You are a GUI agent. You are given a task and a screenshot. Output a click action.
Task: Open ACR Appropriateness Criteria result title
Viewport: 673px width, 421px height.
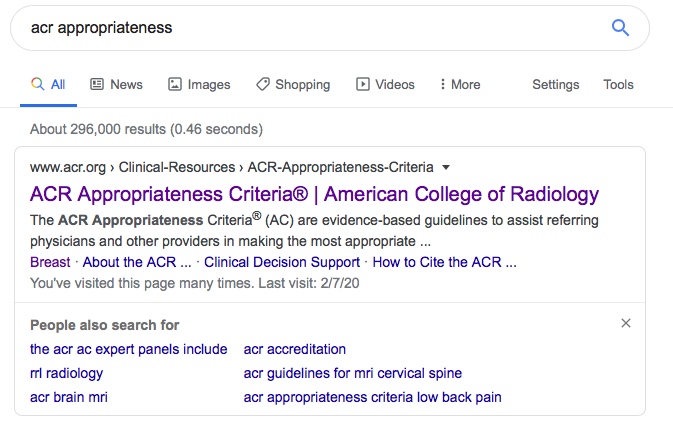314,194
